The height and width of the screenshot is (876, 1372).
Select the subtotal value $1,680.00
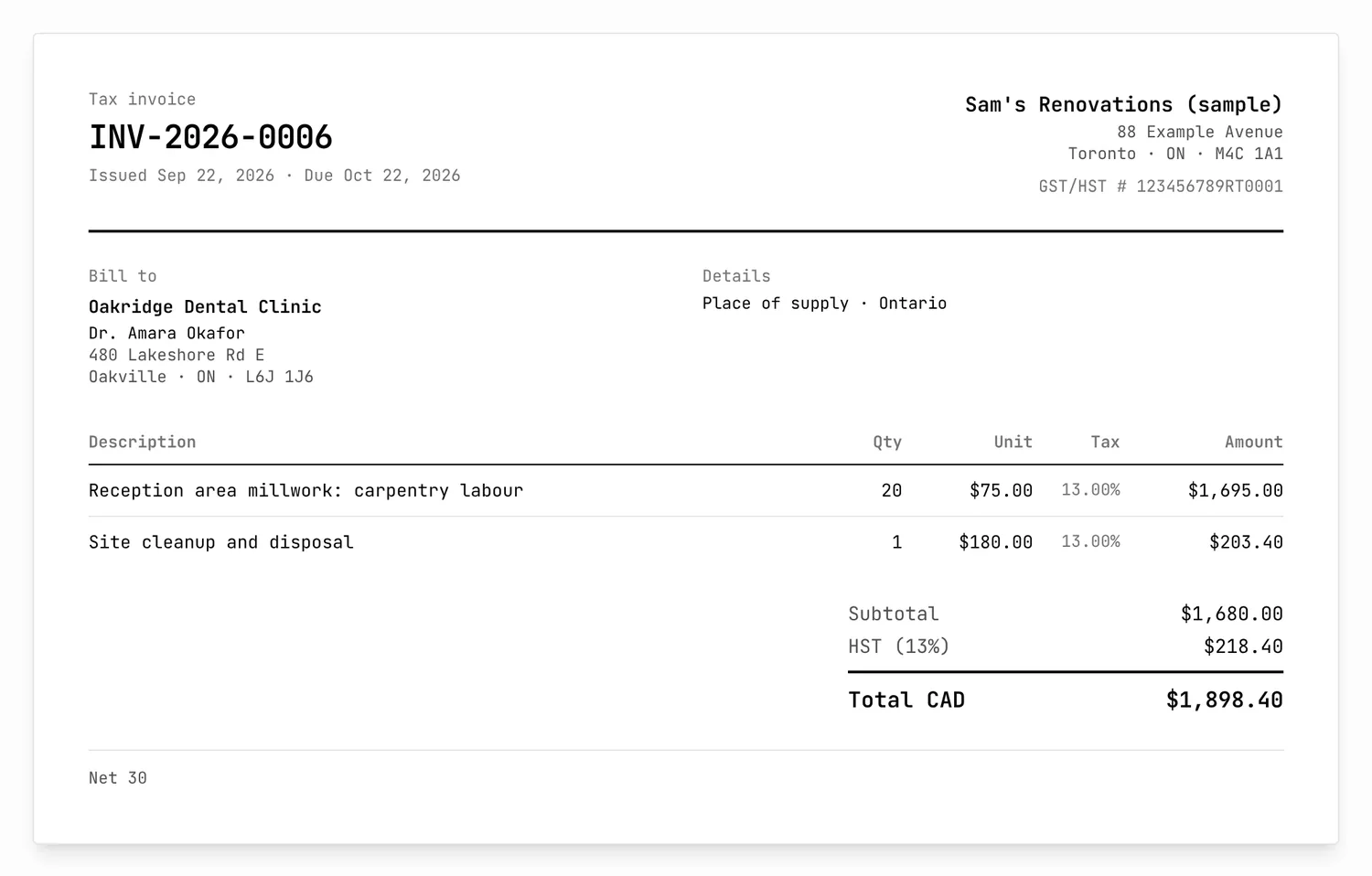point(1232,614)
